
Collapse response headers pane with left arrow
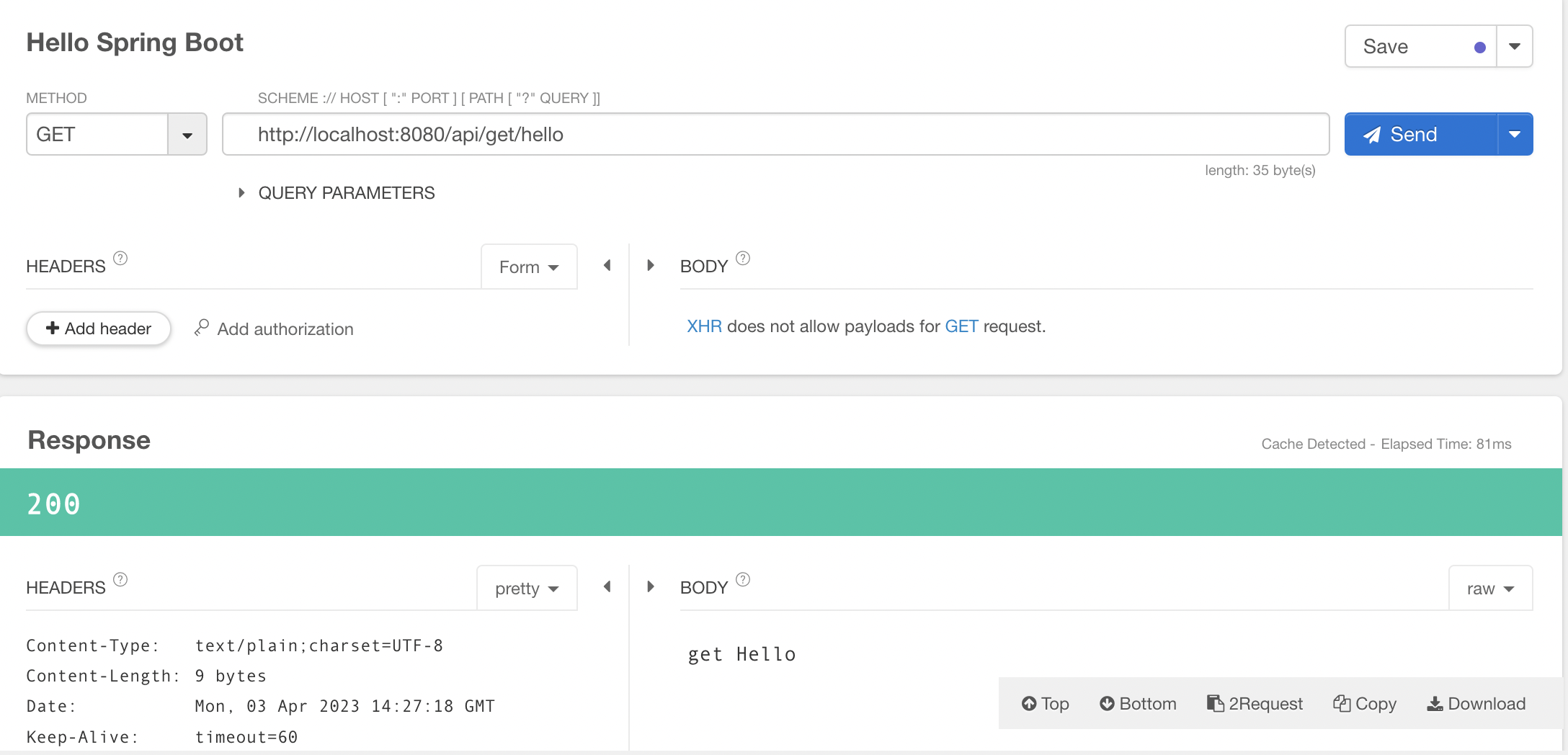point(607,587)
